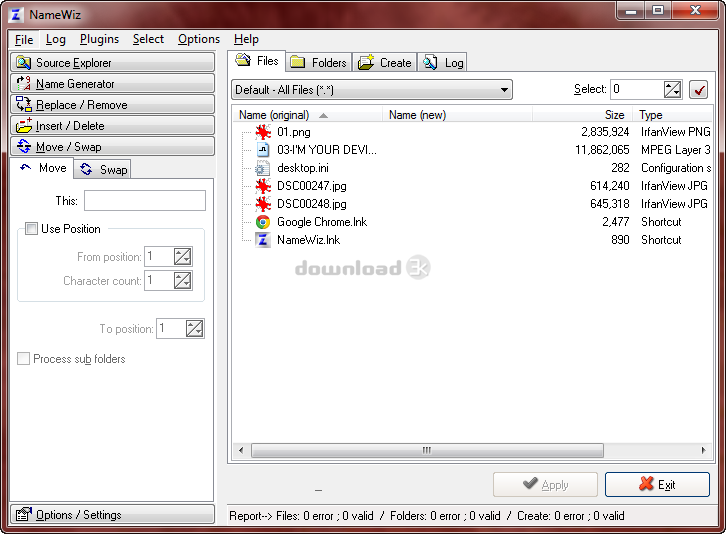Select the file Google Chrome.lnk
Screen dimensions: 726x534
click(x=322, y=222)
